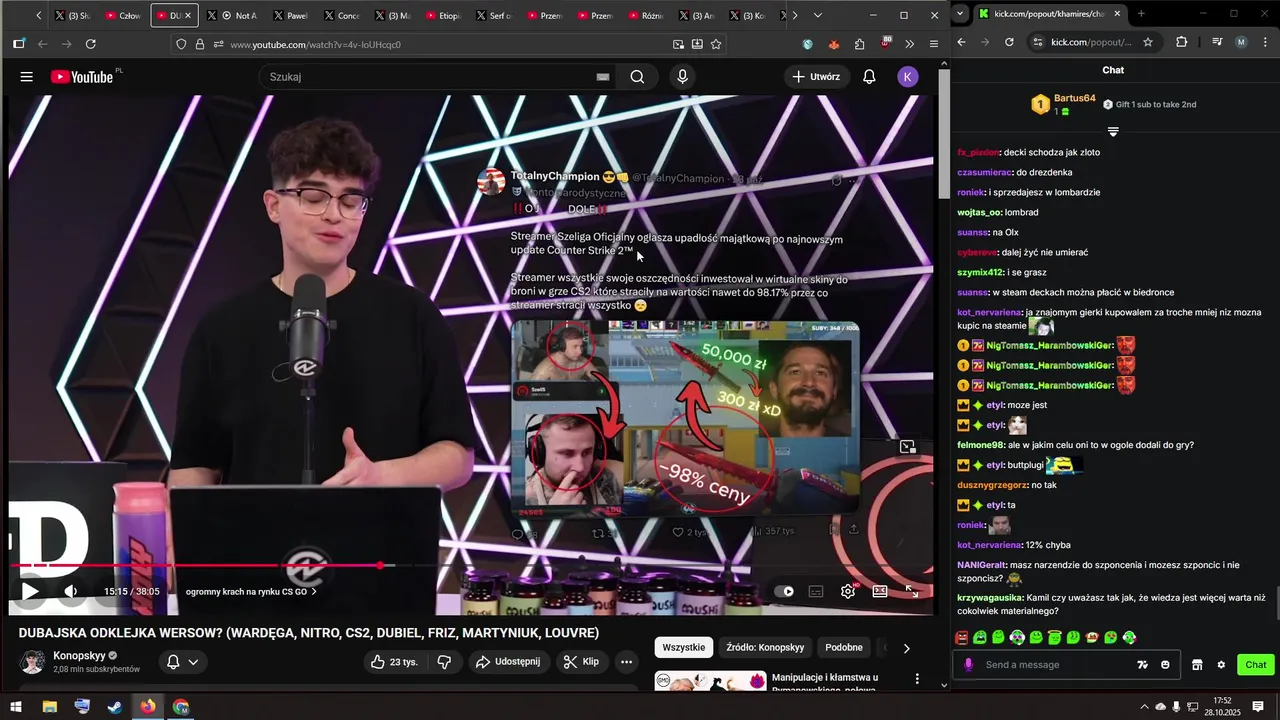The width and height of the screenshot is (1280, 720).
Task: Open Steam from the Windows taskbar
Action: tap(115, 707)
